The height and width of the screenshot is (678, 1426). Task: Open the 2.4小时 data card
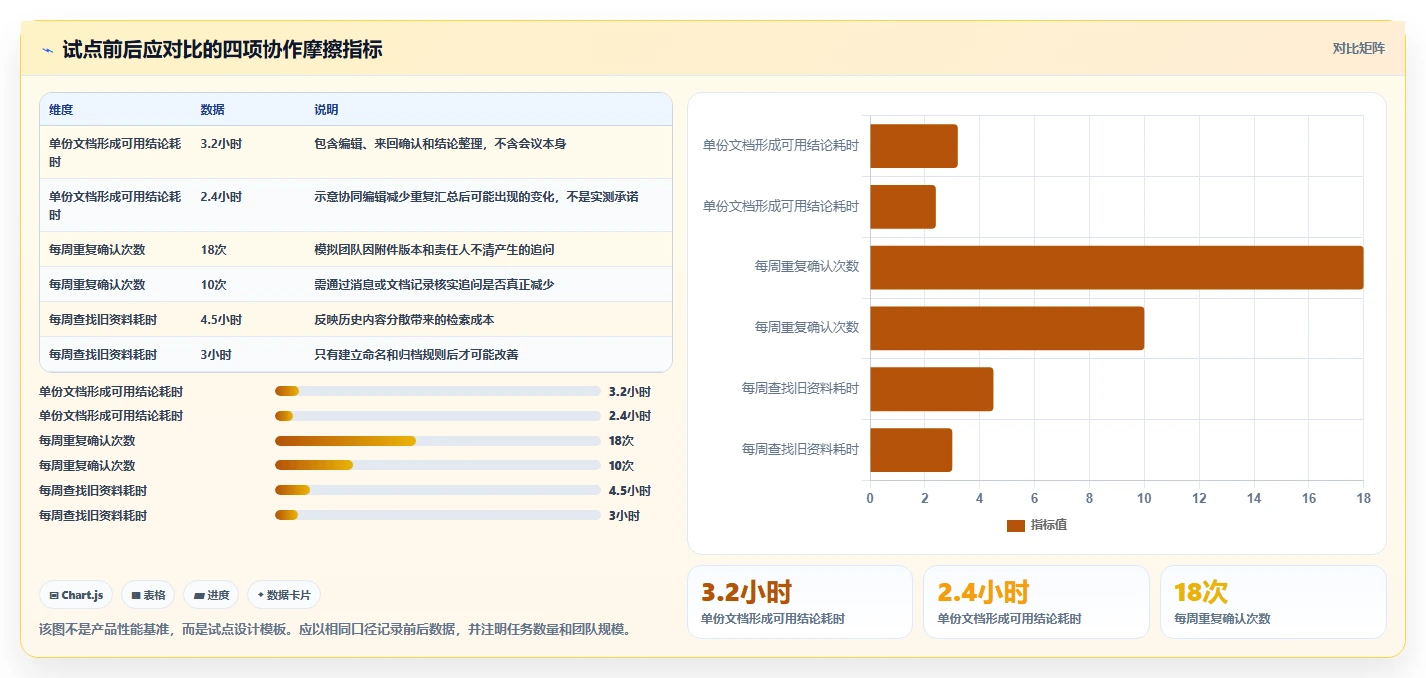pos(1036,602)
